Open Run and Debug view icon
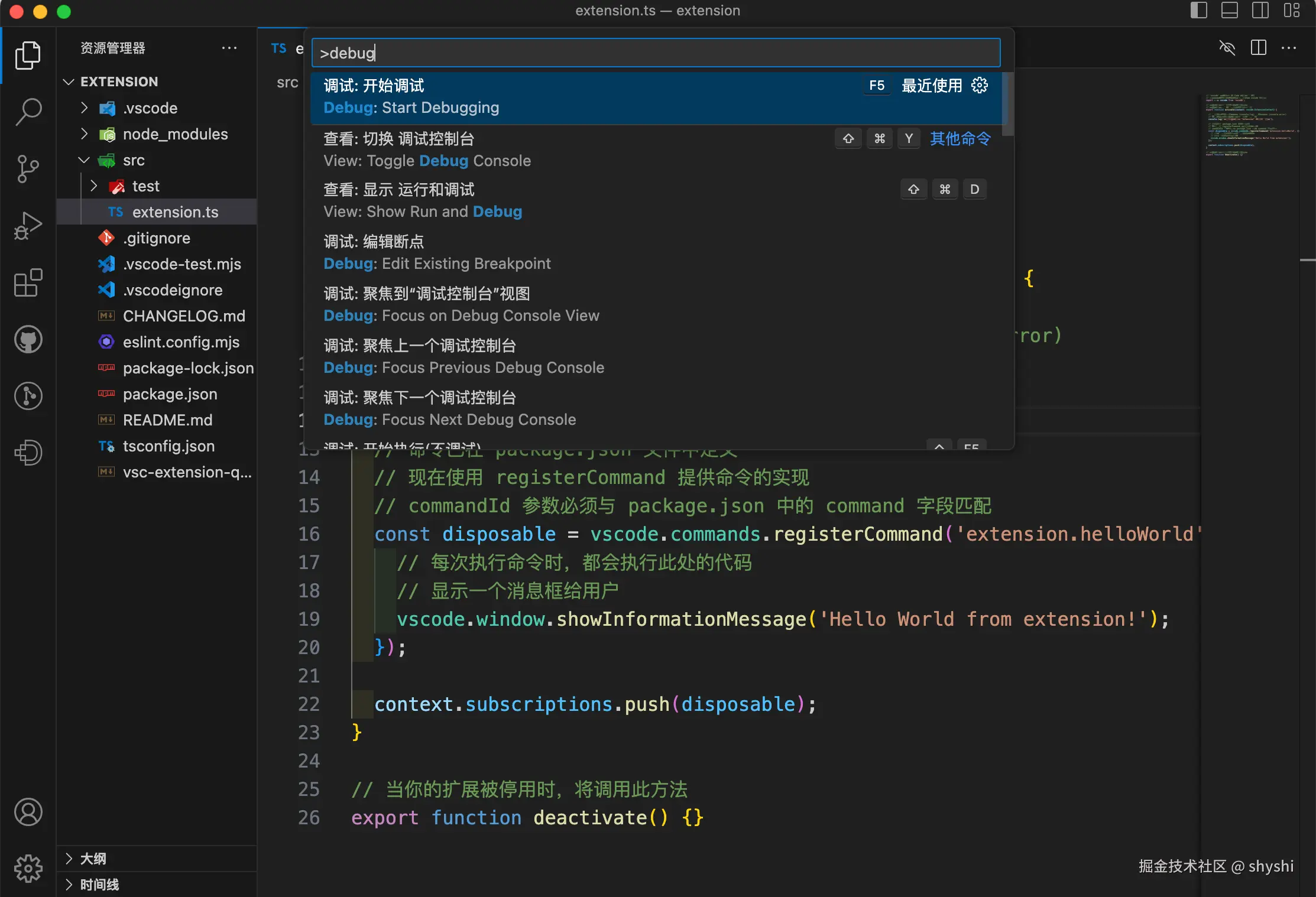Screen dimensions: 1316x897 point(28,225)
